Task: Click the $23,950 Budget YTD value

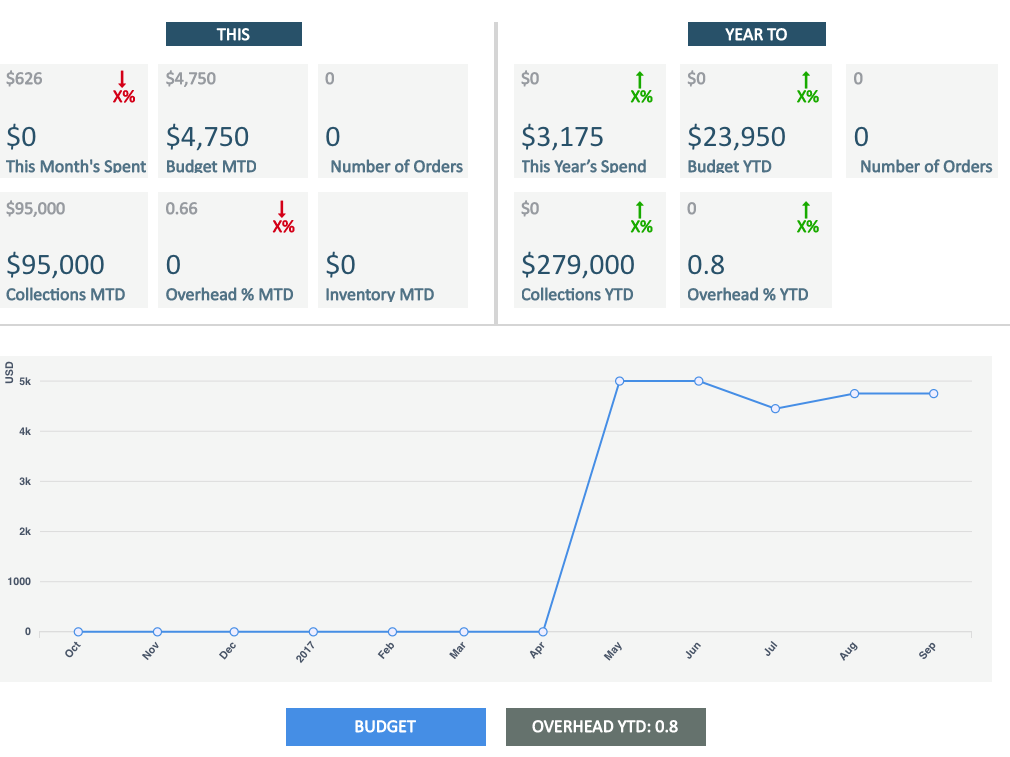Action: tap(736, 137)
